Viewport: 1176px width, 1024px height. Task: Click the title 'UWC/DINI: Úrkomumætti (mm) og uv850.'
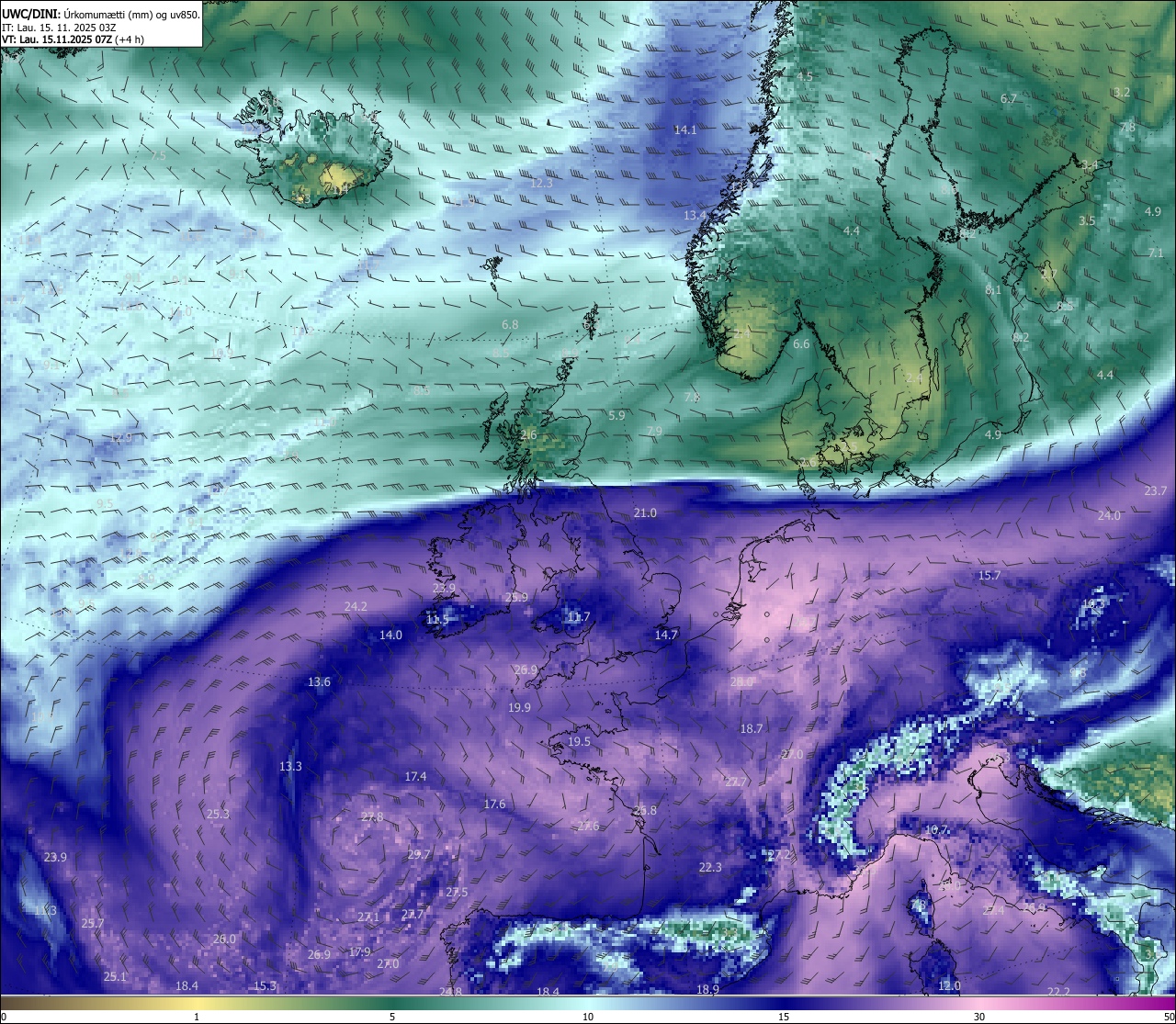coord(100,13)
